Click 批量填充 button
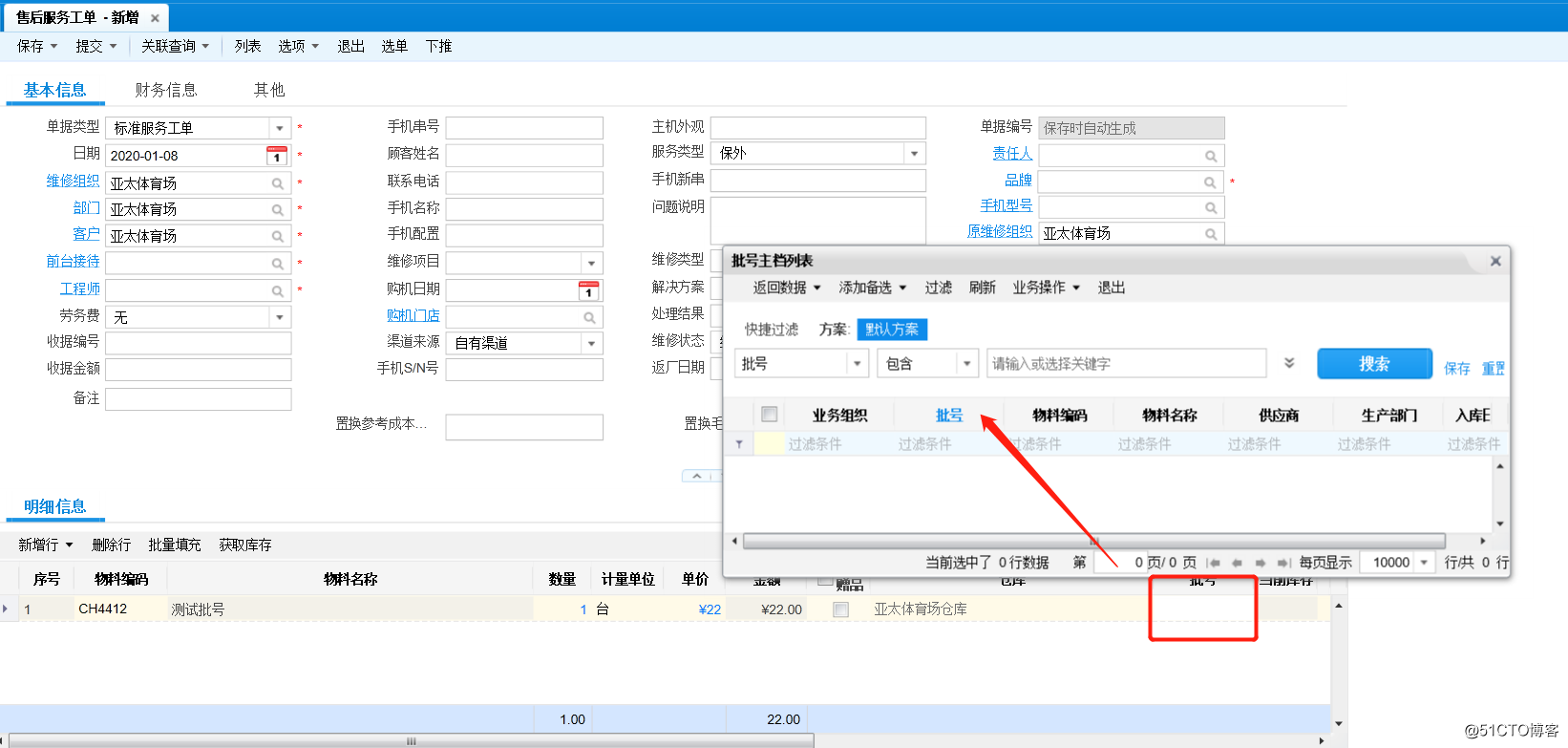 click(x=174, y=545)
